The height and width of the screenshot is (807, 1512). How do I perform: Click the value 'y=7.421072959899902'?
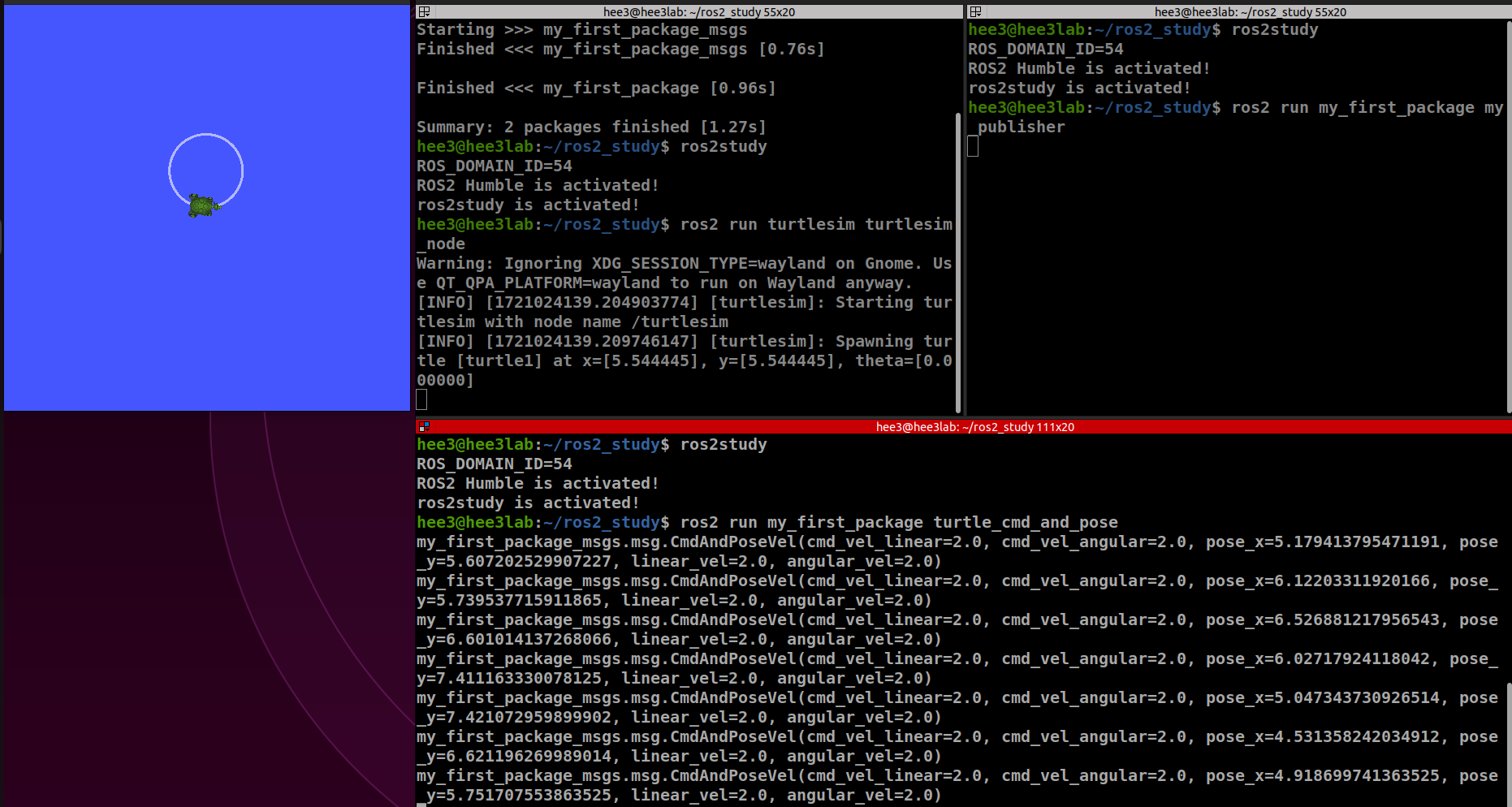[519, 717]
